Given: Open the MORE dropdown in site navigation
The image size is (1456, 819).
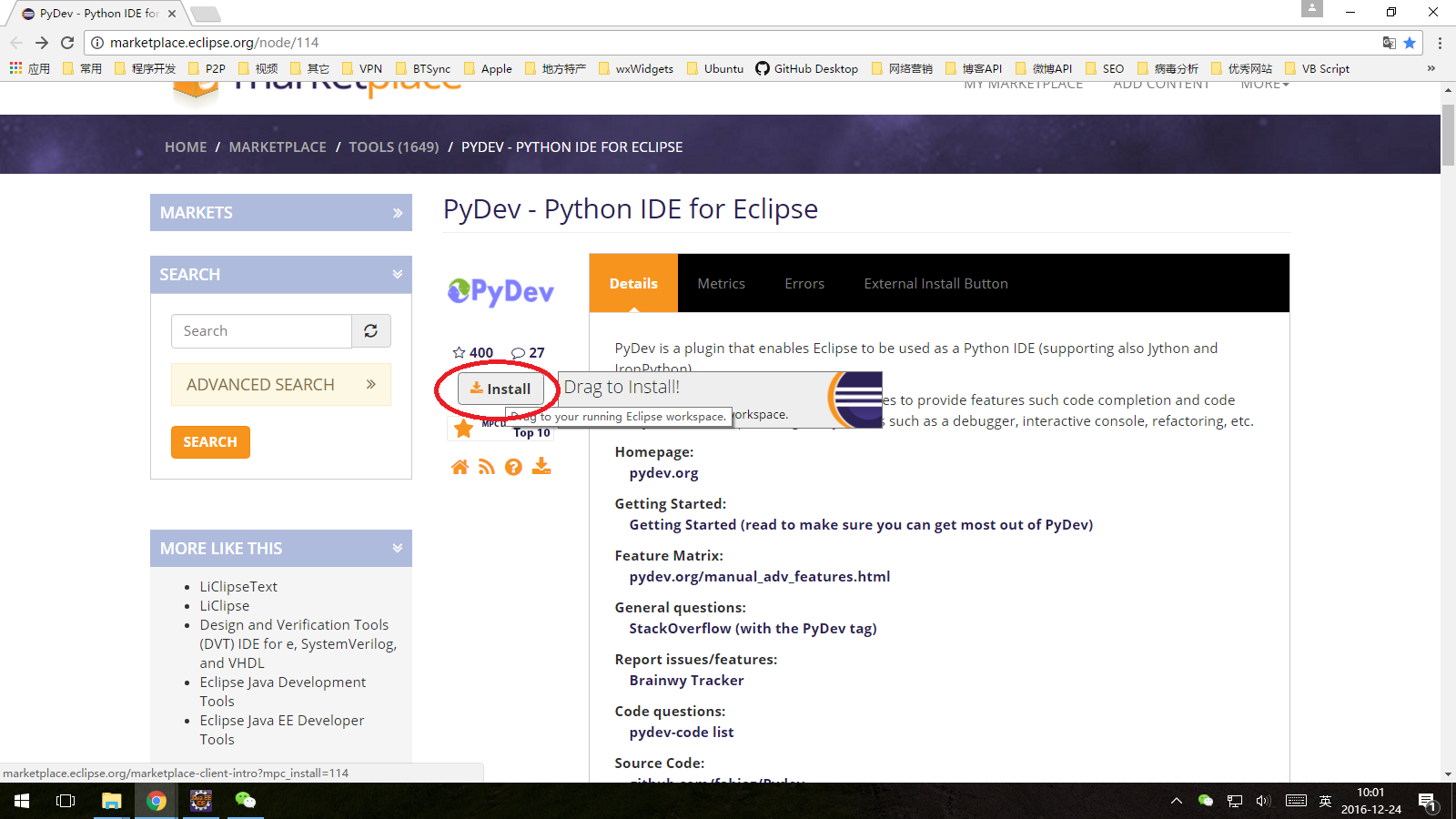Looking at the screenshot, I should click(1265, 85).
